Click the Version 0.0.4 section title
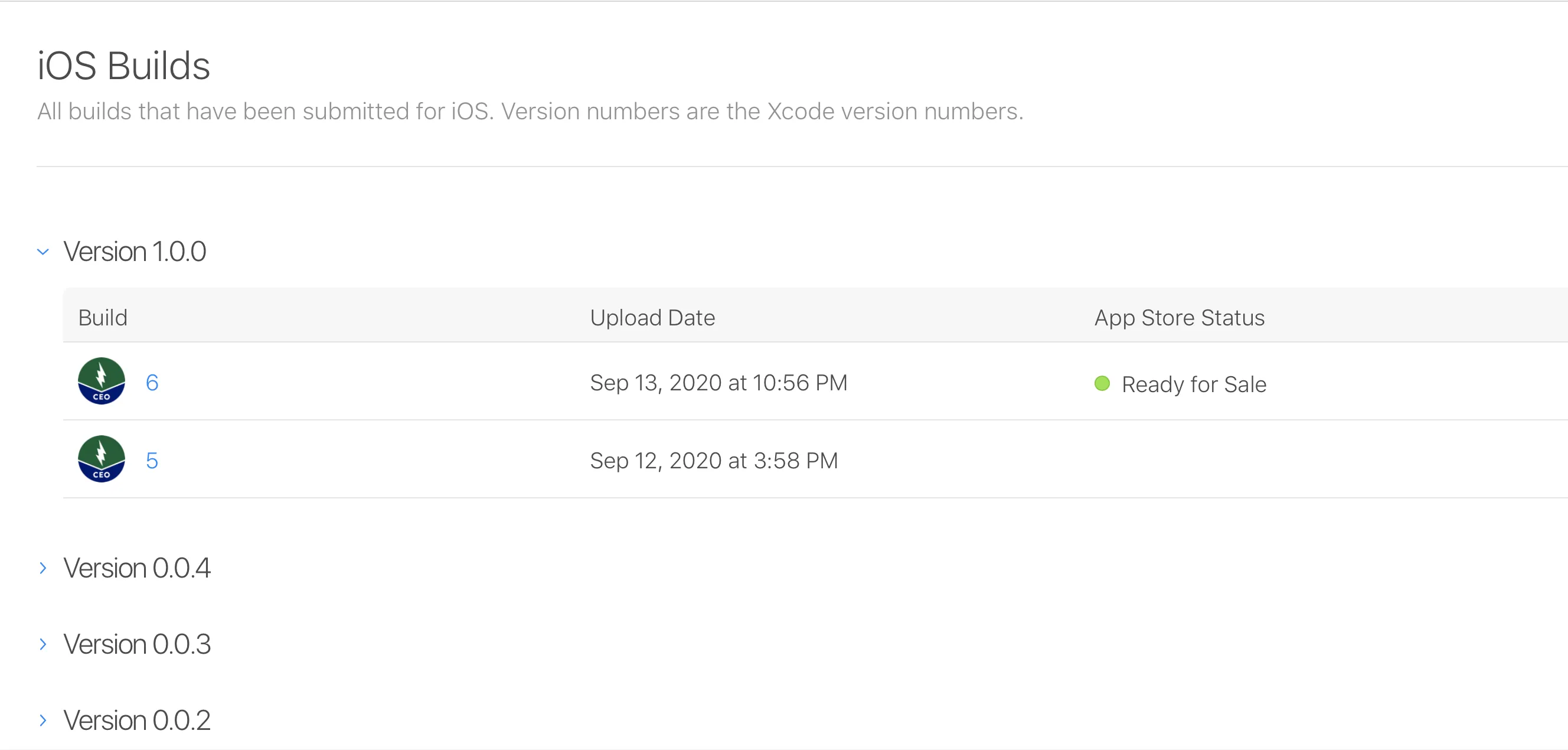1568x750 pixels. pyautogui.click(x=137, y=568)
